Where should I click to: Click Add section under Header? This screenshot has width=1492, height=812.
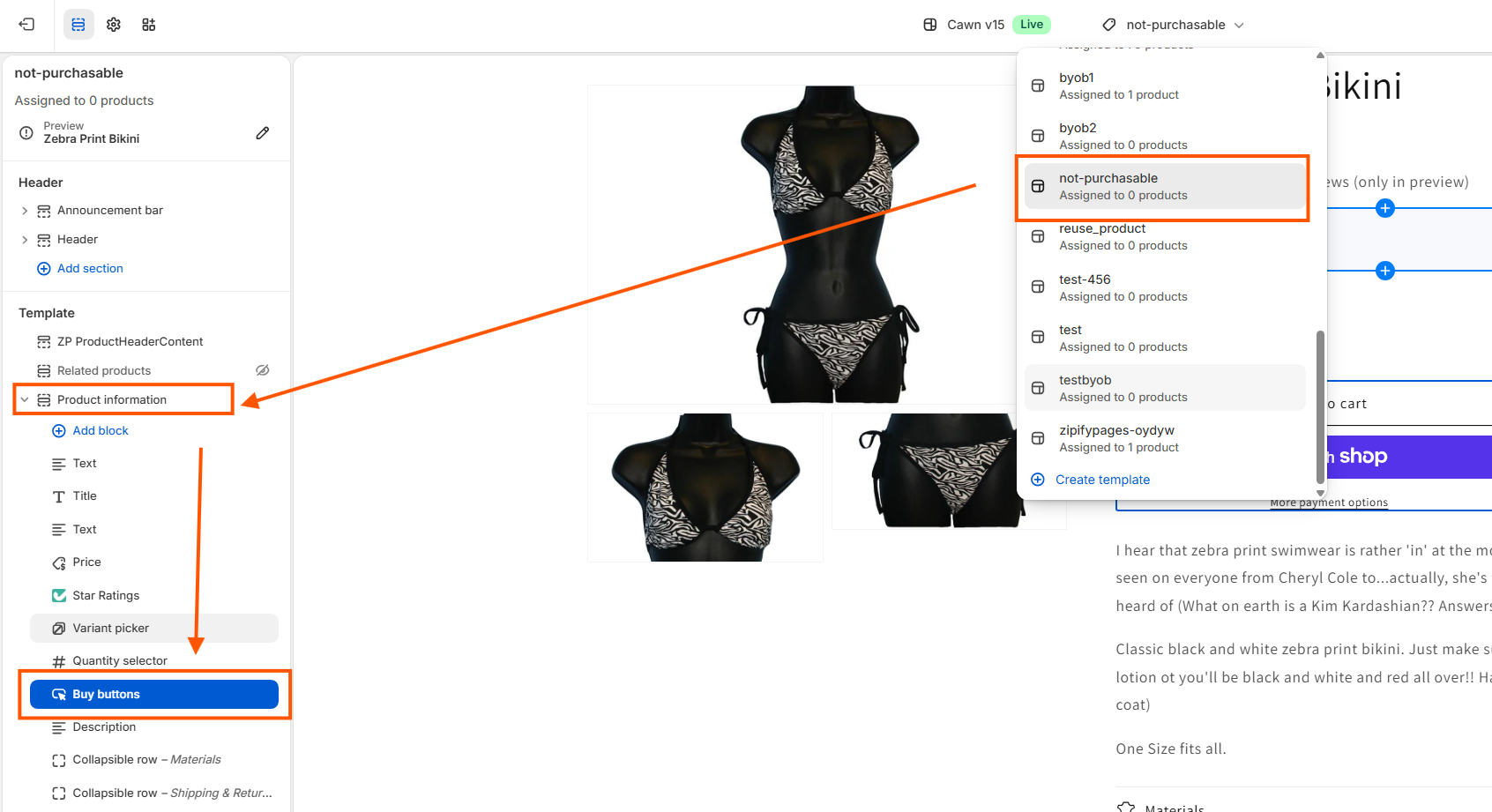click(x=90, y=269)
